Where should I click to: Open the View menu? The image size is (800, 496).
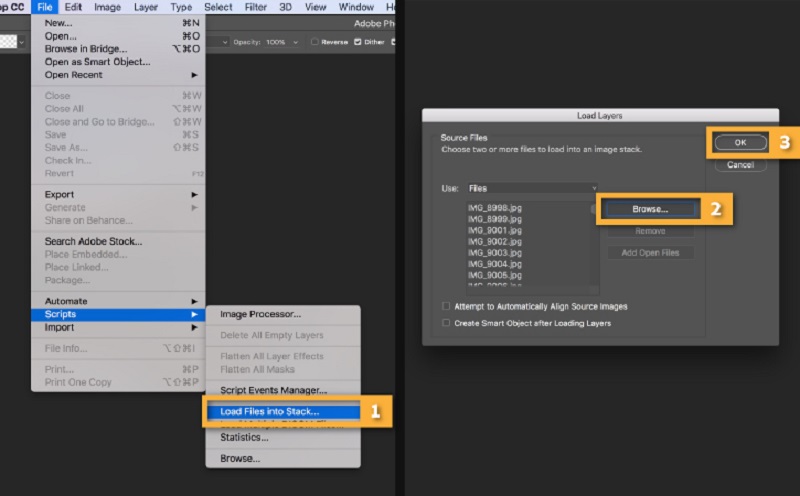(315, 7)
